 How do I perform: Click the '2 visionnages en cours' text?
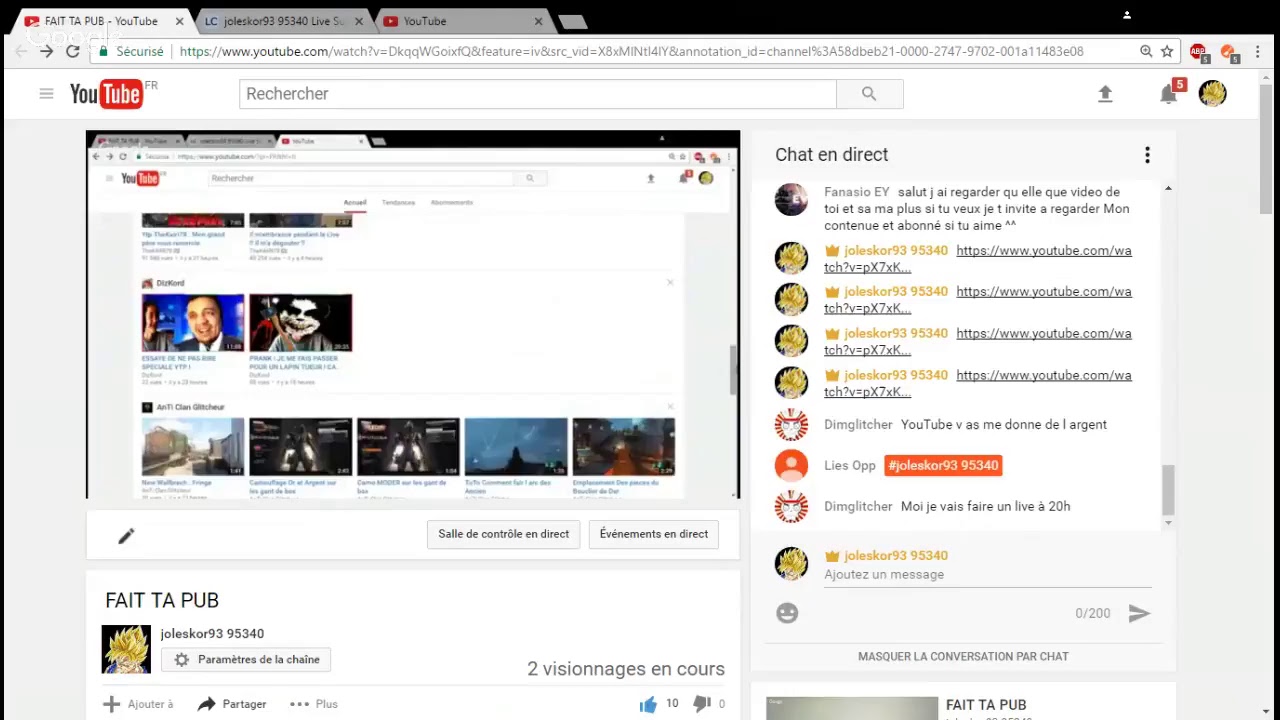click(x=626, y=669)
